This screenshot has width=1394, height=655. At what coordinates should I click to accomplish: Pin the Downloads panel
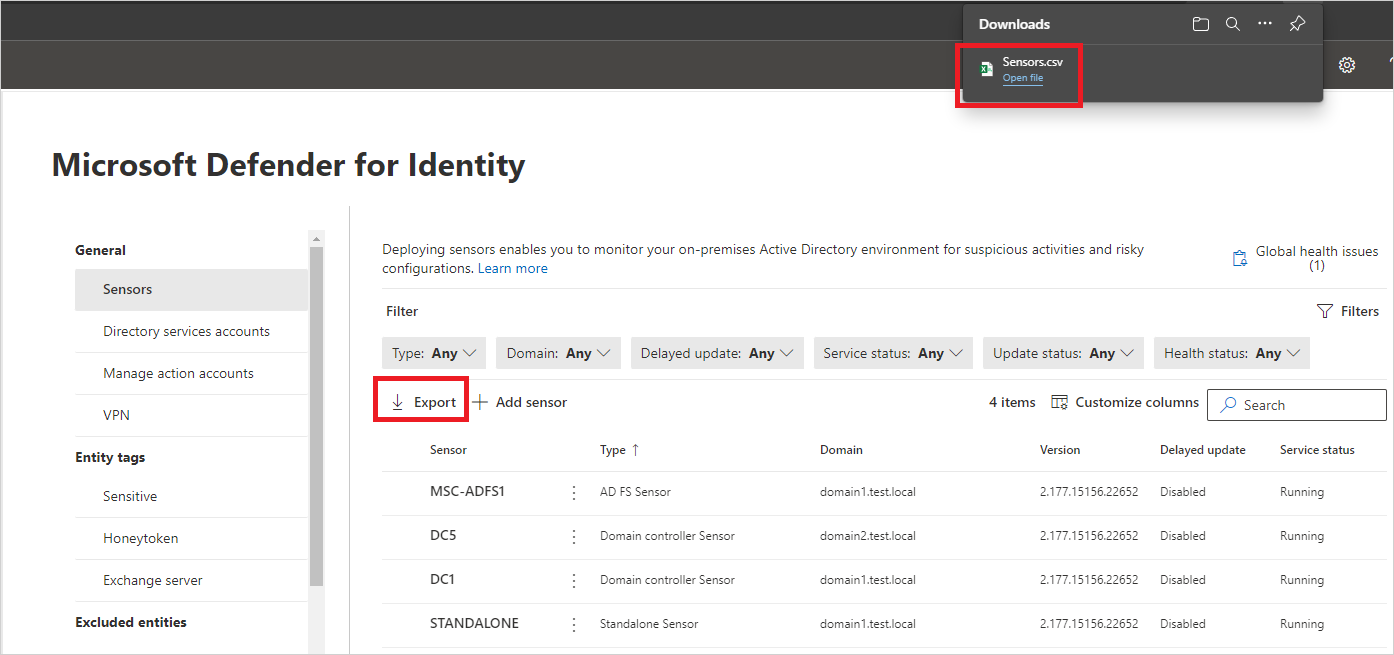click(x=1297, y=24)
